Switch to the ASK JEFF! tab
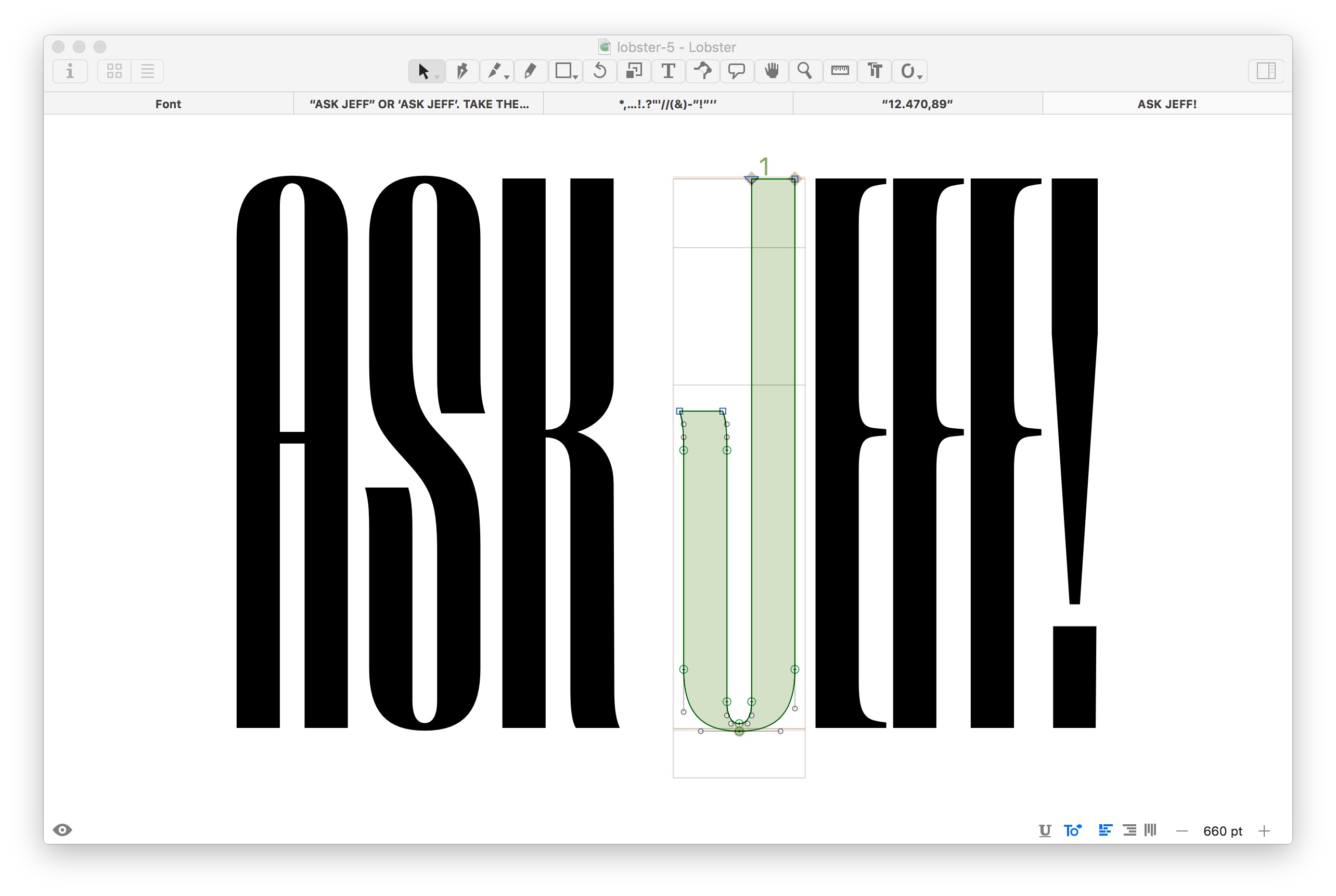The height and width of the screenshot is (896, 1336). [1167, 104]
